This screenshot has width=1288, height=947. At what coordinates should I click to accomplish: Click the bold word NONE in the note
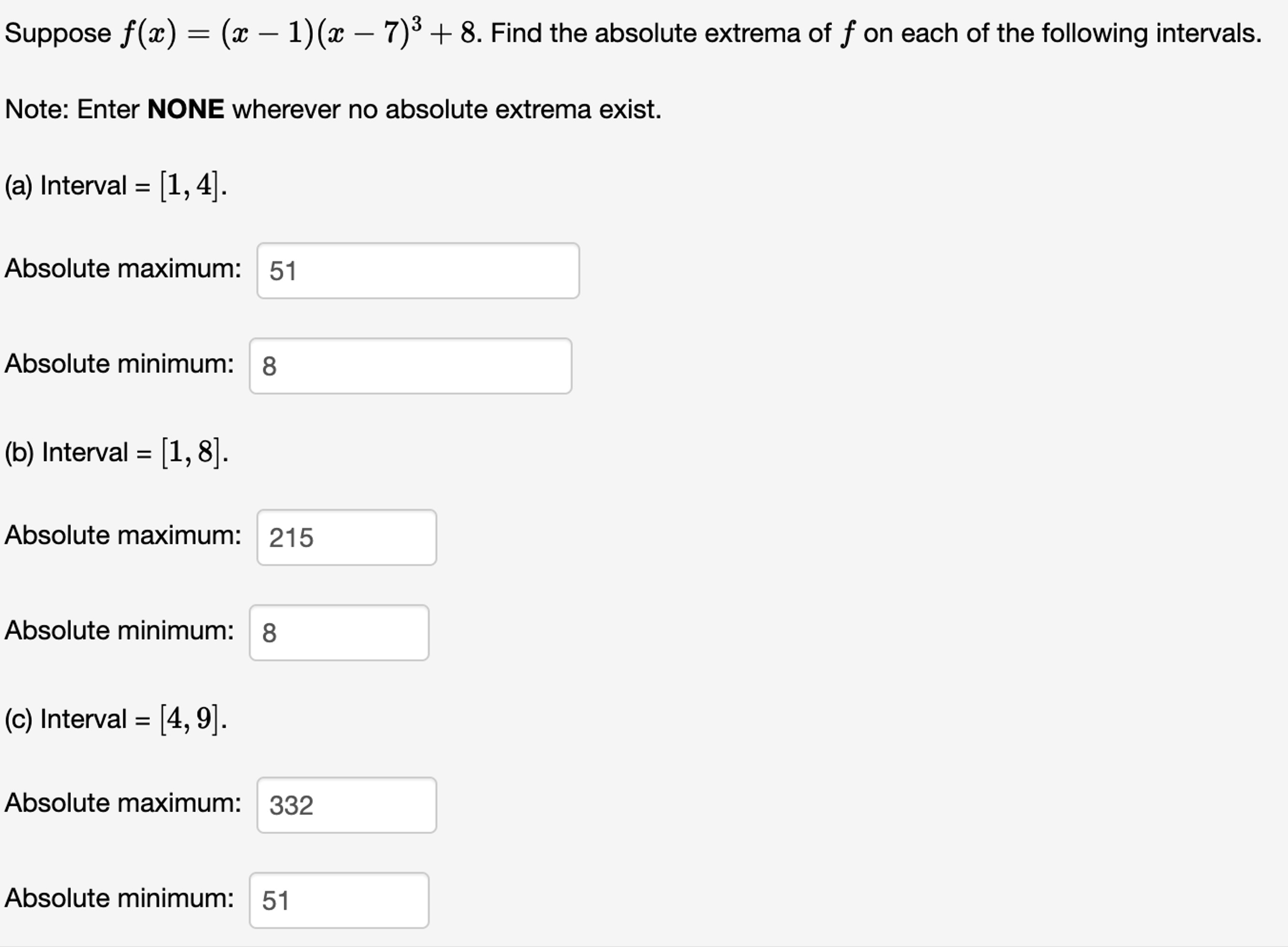[x=186, y=109]
